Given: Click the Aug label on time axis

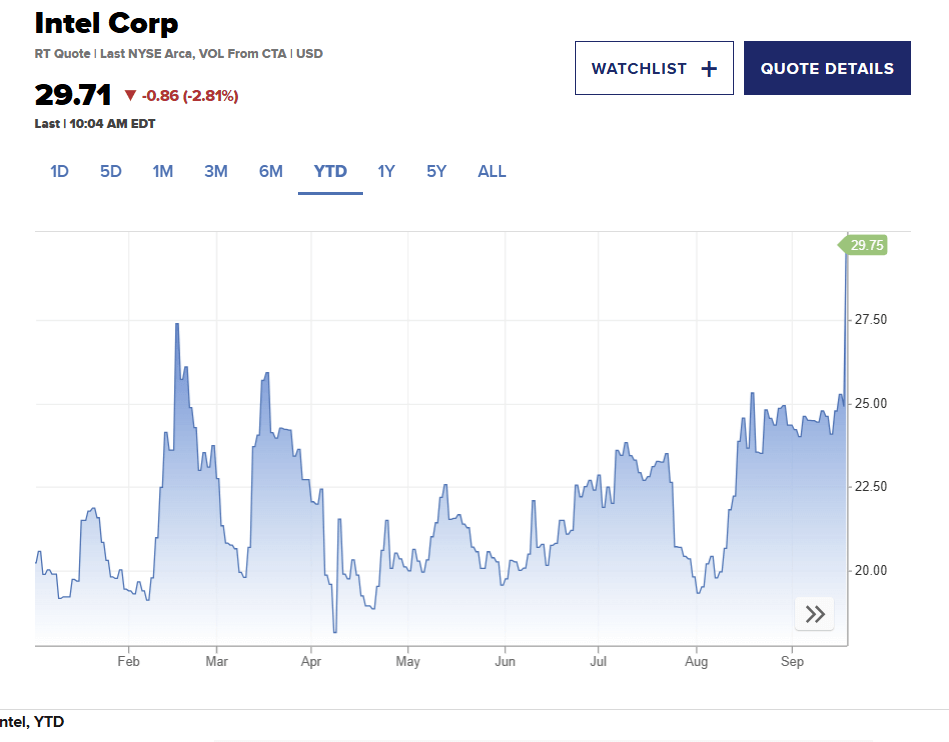Looking at the screenshot, I should point(696,662).
